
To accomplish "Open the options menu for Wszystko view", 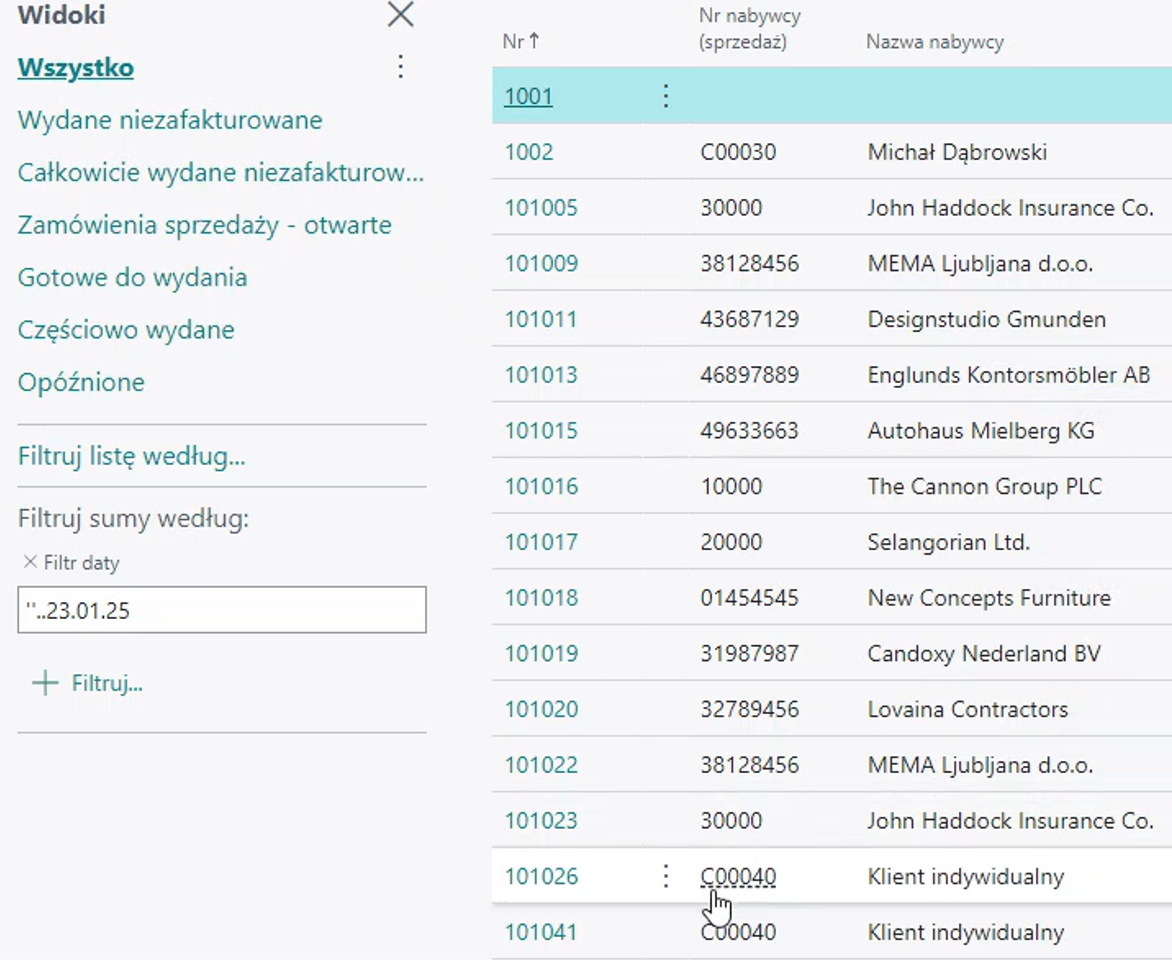I will point(401,67).
